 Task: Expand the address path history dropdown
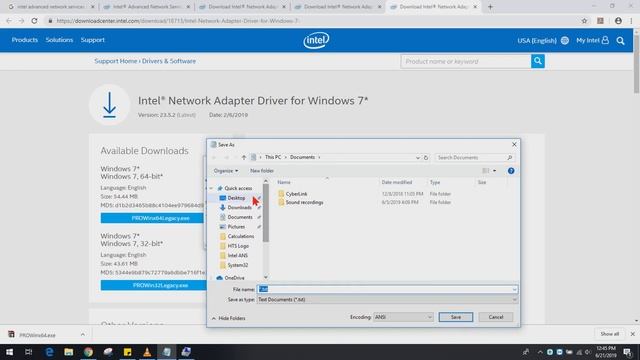[418, 158]
